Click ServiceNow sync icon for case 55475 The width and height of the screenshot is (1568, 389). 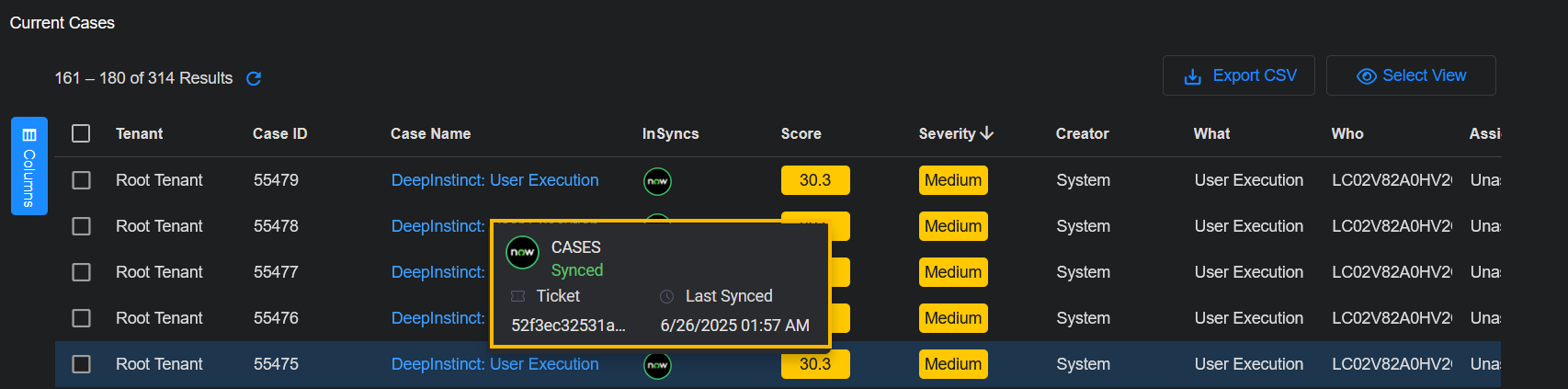(x=657, y=365)
